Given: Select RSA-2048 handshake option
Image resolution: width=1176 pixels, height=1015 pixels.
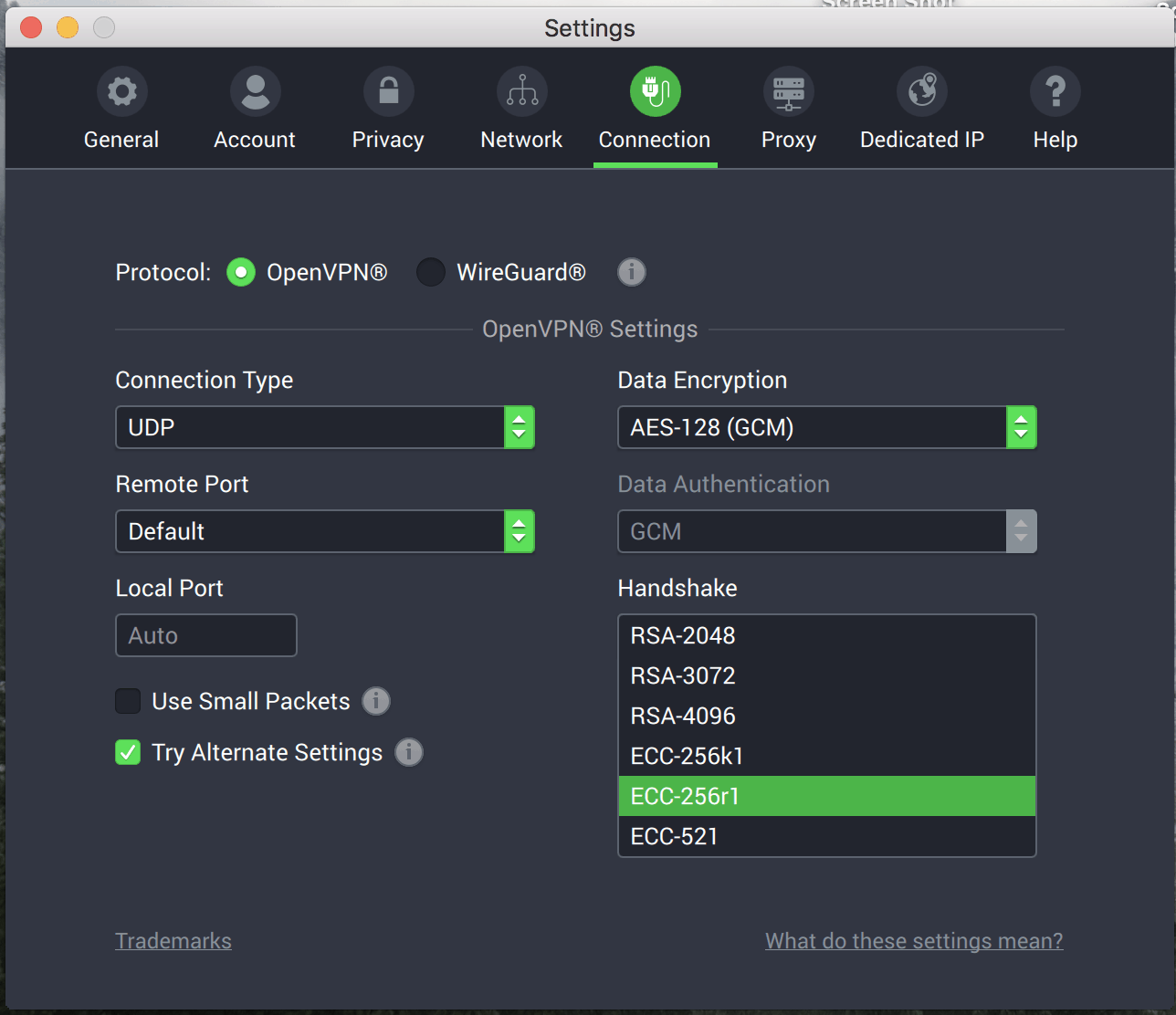Looking at the screenshot, I should click(827, 635).
